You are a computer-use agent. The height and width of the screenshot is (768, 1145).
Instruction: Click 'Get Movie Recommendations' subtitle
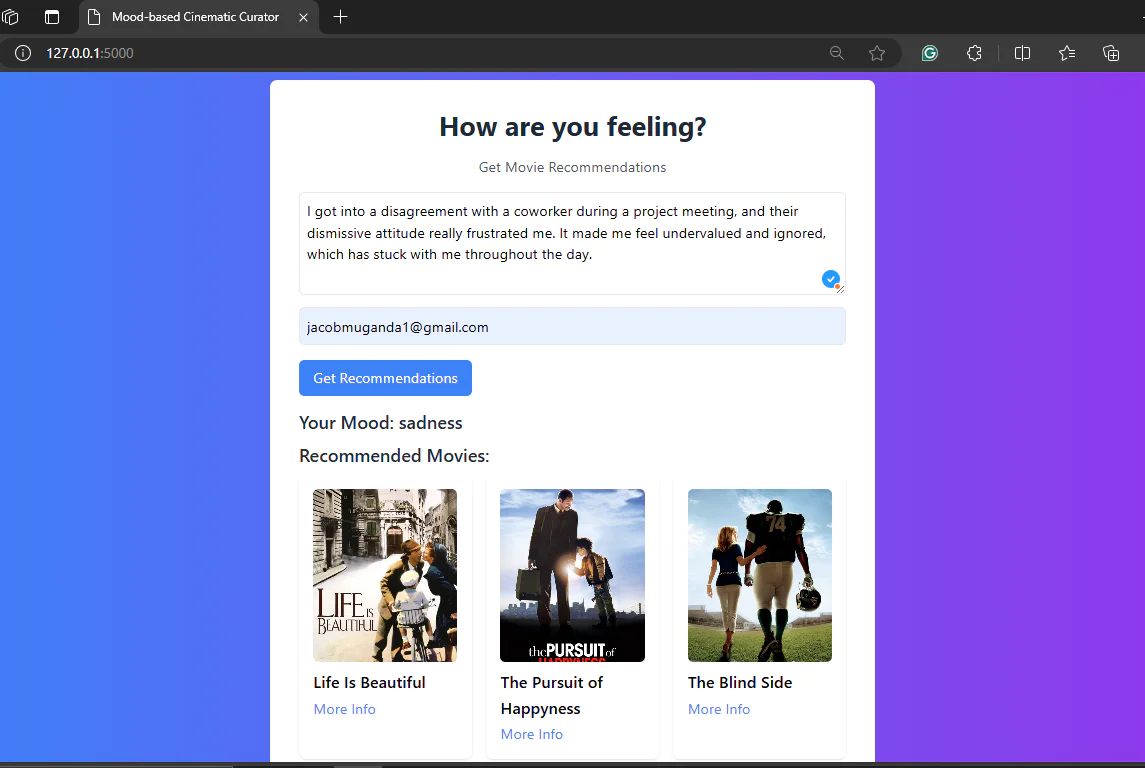coord(572,167)
